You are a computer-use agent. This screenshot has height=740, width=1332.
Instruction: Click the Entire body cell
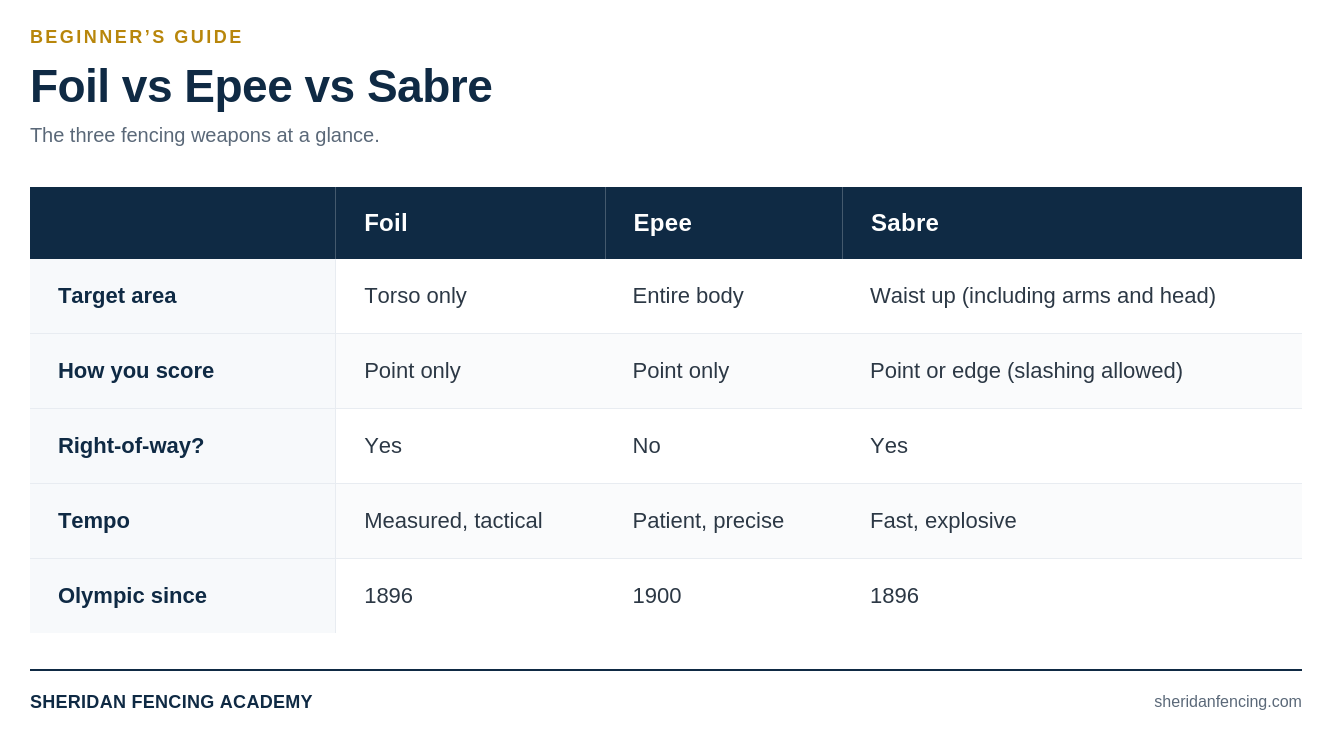[688, 296]
